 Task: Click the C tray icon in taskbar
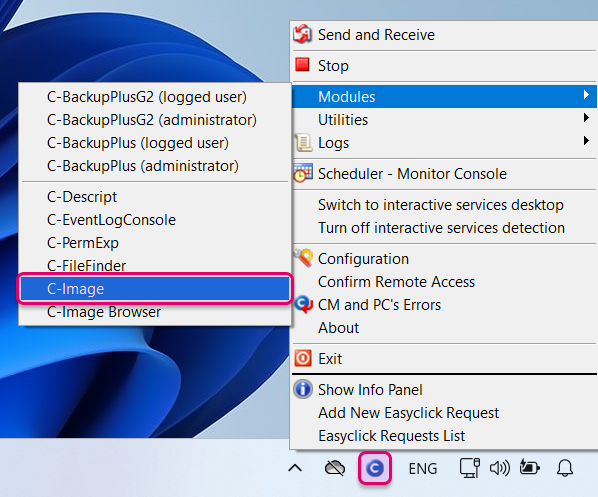tap(375, 468)
